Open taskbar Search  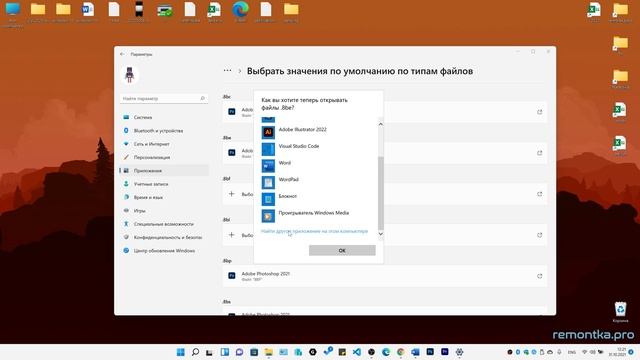[195, 352]
